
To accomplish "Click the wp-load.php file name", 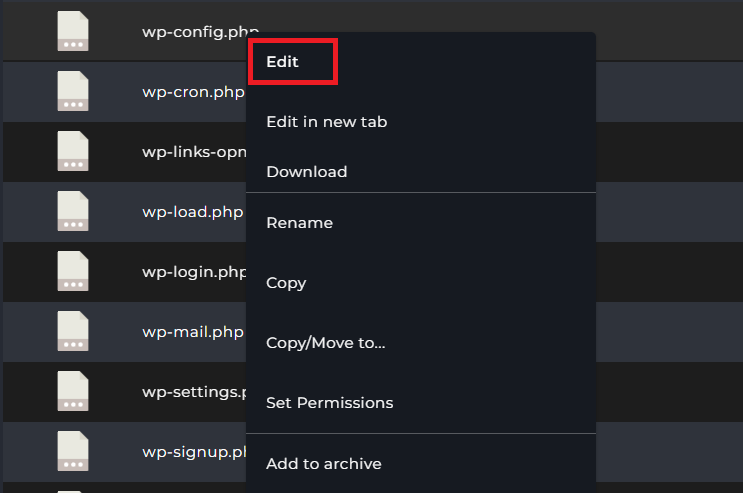I will tap(192, 212).
